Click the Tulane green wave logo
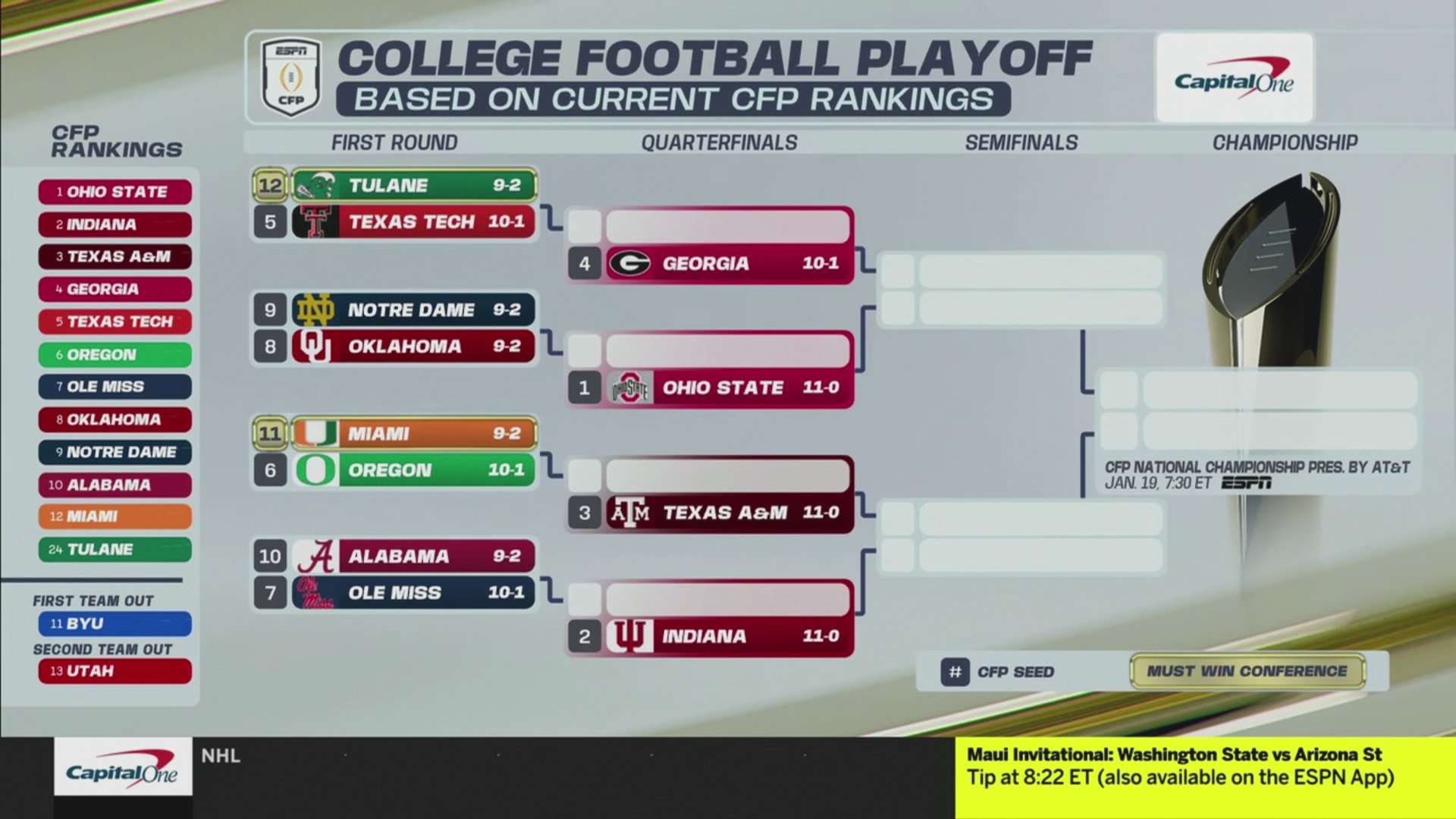Viewport: 1456px width, 819px height. click(x=315, y=185)
